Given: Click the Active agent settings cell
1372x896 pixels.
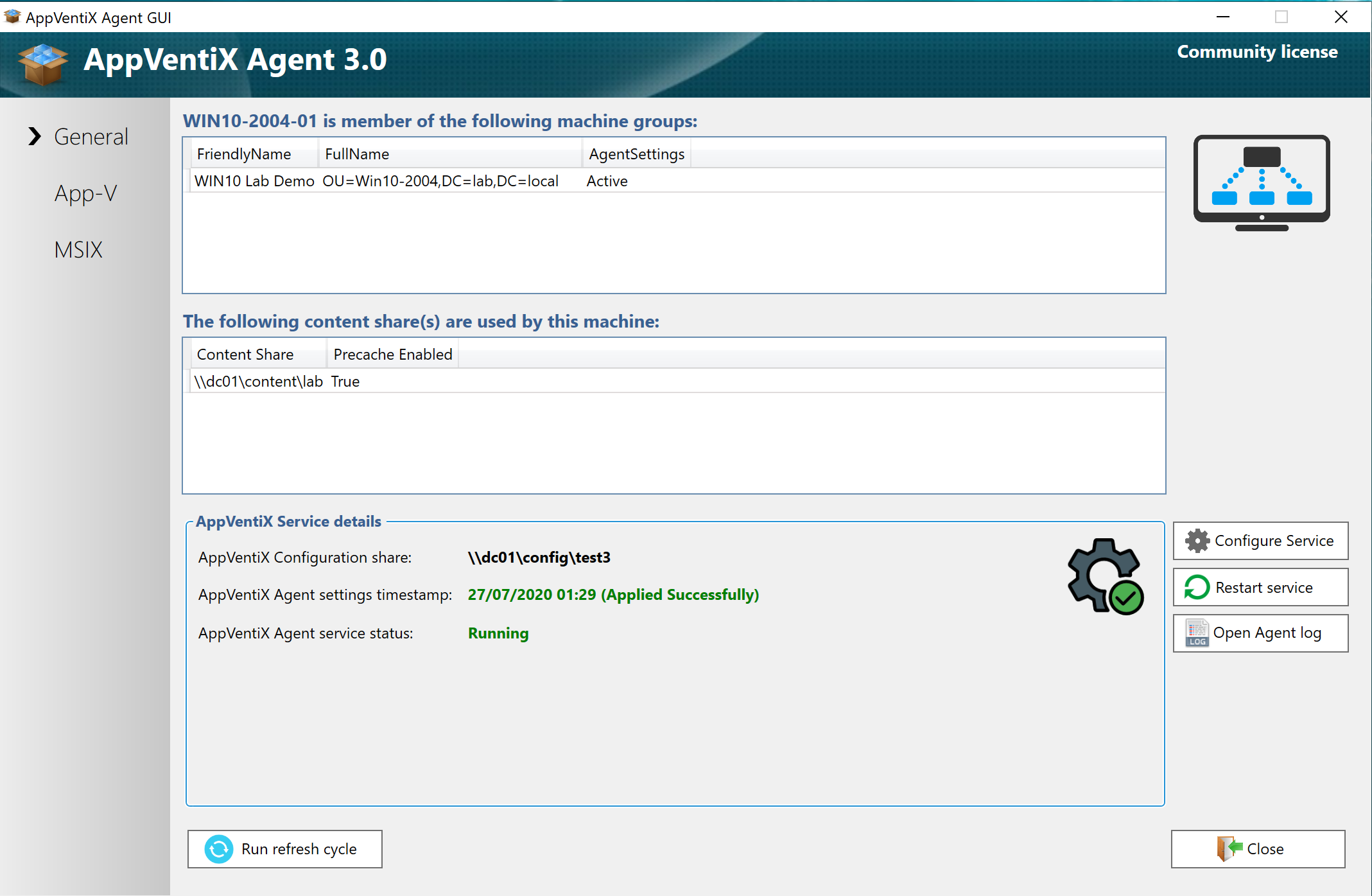Looking at the screenshot, I should pyautogui.click(x=607, y=181).
